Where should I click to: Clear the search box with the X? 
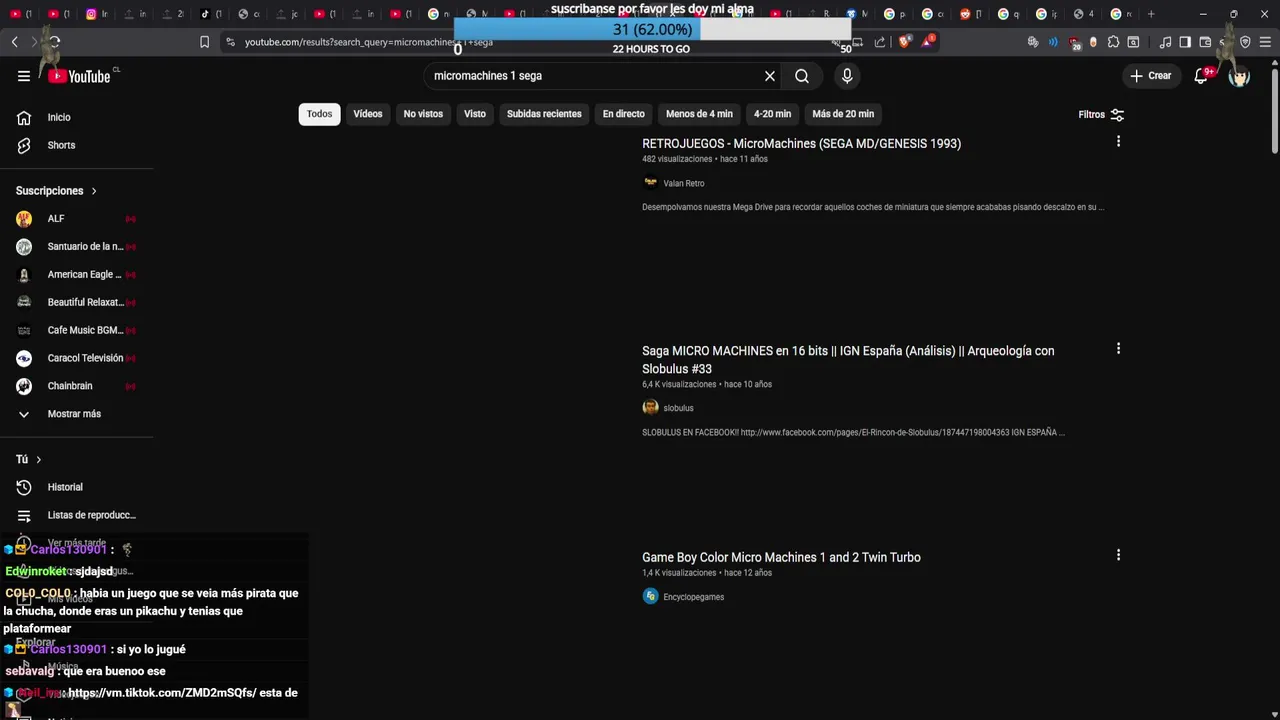(770, 76)
